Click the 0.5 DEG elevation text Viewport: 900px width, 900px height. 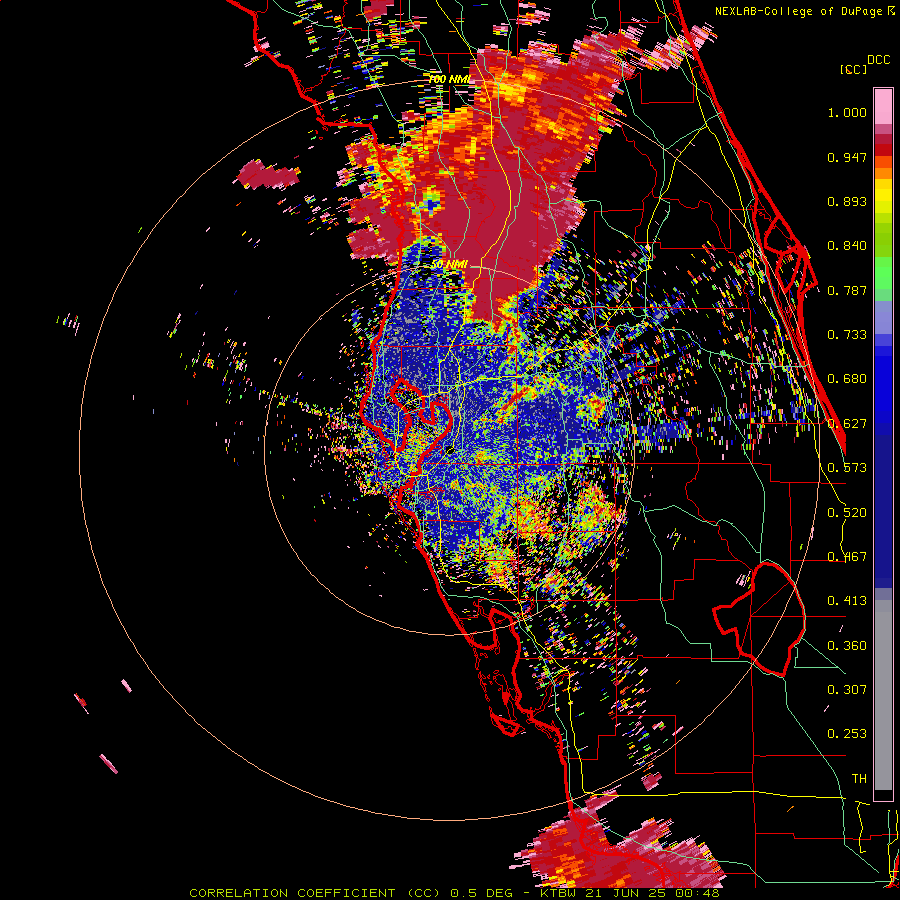[483, 893]
